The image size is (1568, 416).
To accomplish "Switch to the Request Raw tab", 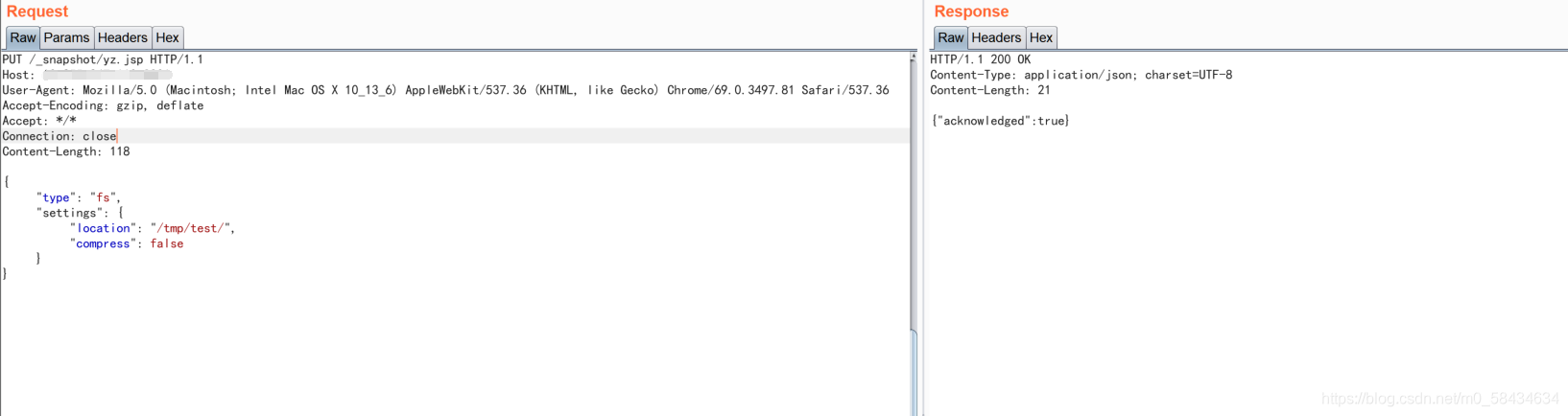I will coord(23,37).
